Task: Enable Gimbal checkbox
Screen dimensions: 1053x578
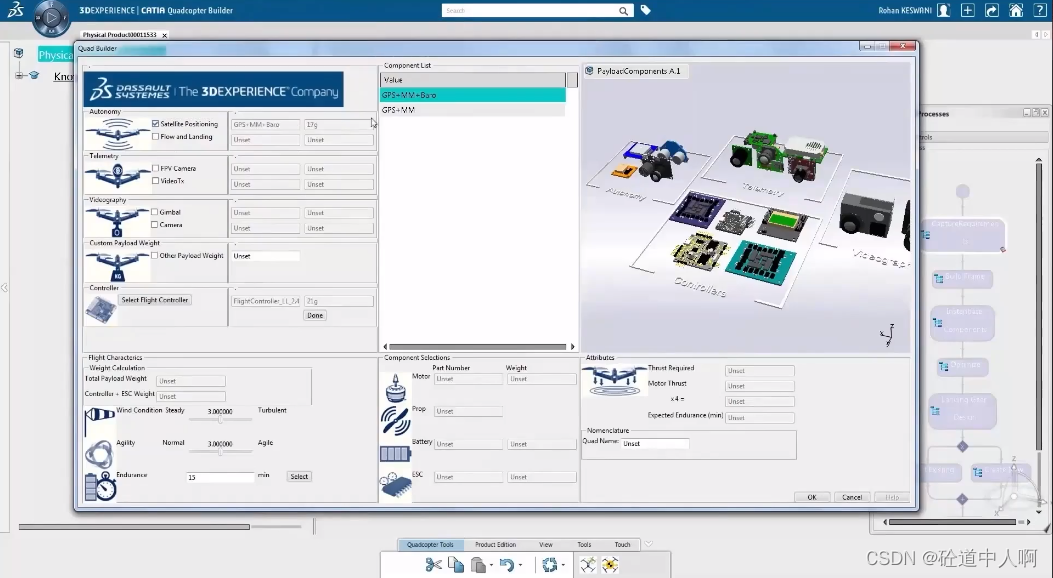Action: (x=154, y=212)
